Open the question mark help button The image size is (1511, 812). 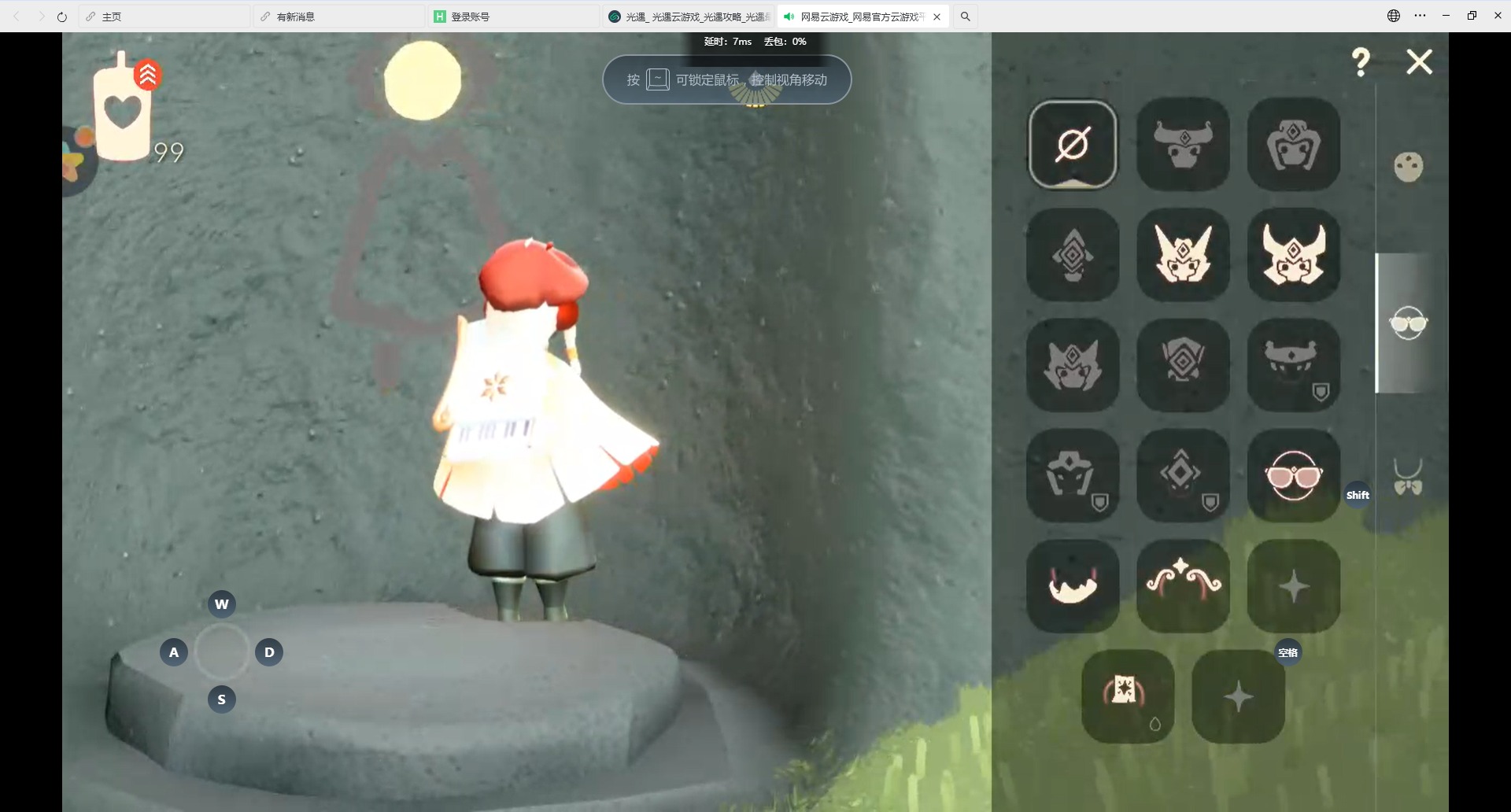pyautogui.click(x=1361, y=62)
